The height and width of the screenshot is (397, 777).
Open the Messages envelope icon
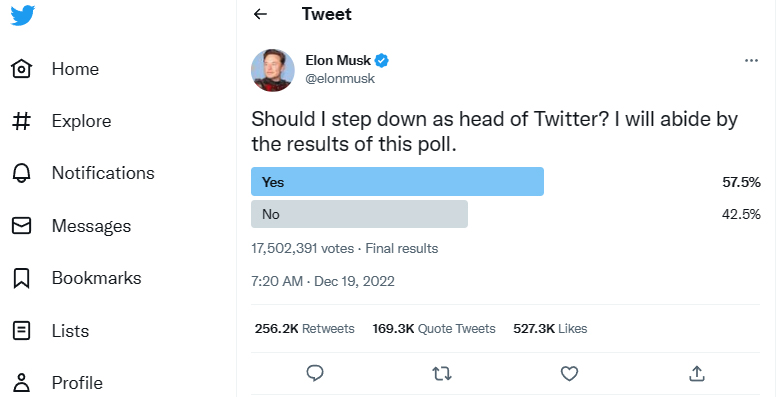pyautogui.click(x=21, y=226)
